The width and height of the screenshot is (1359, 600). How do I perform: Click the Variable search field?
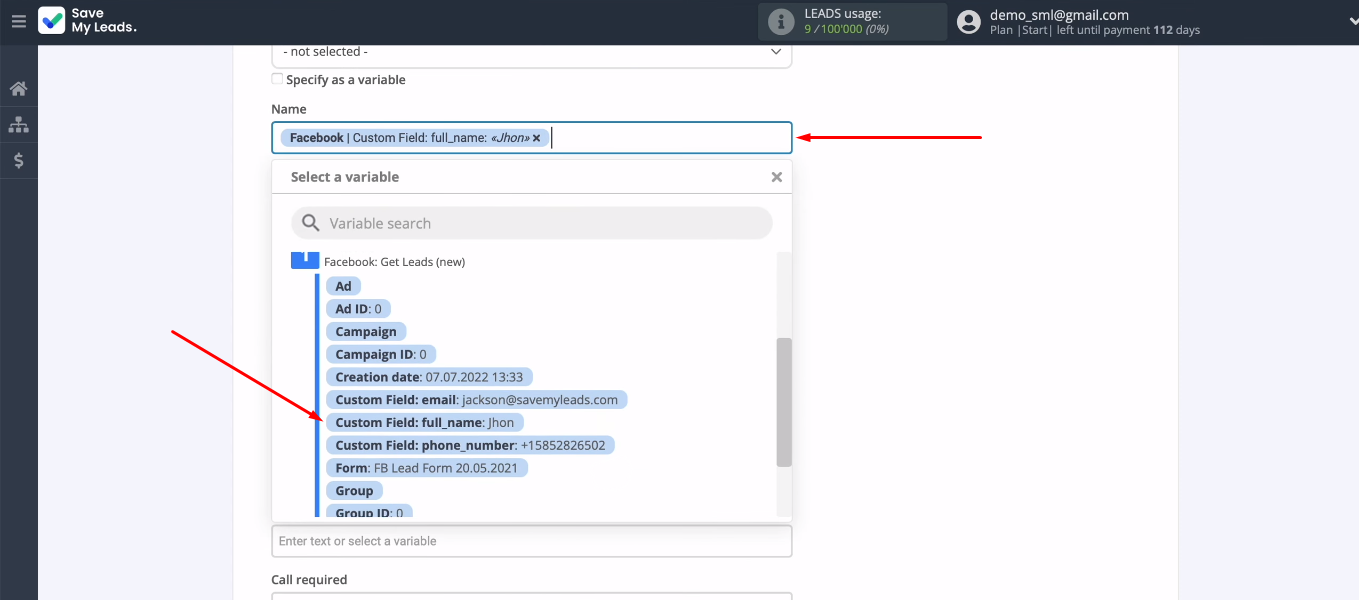pos(531,223)
